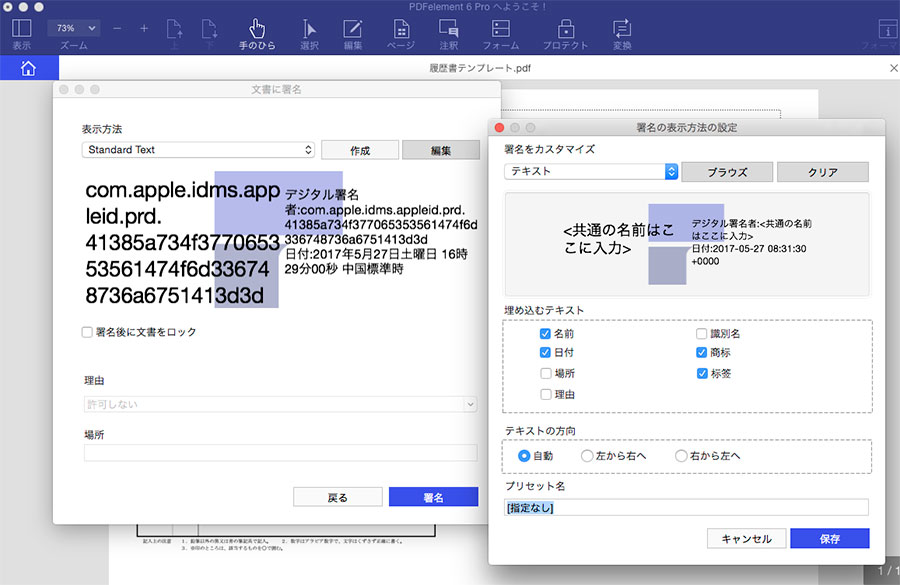Select the 左から右へ radio button
Viewport: 900px width, 585px height.
587,456
